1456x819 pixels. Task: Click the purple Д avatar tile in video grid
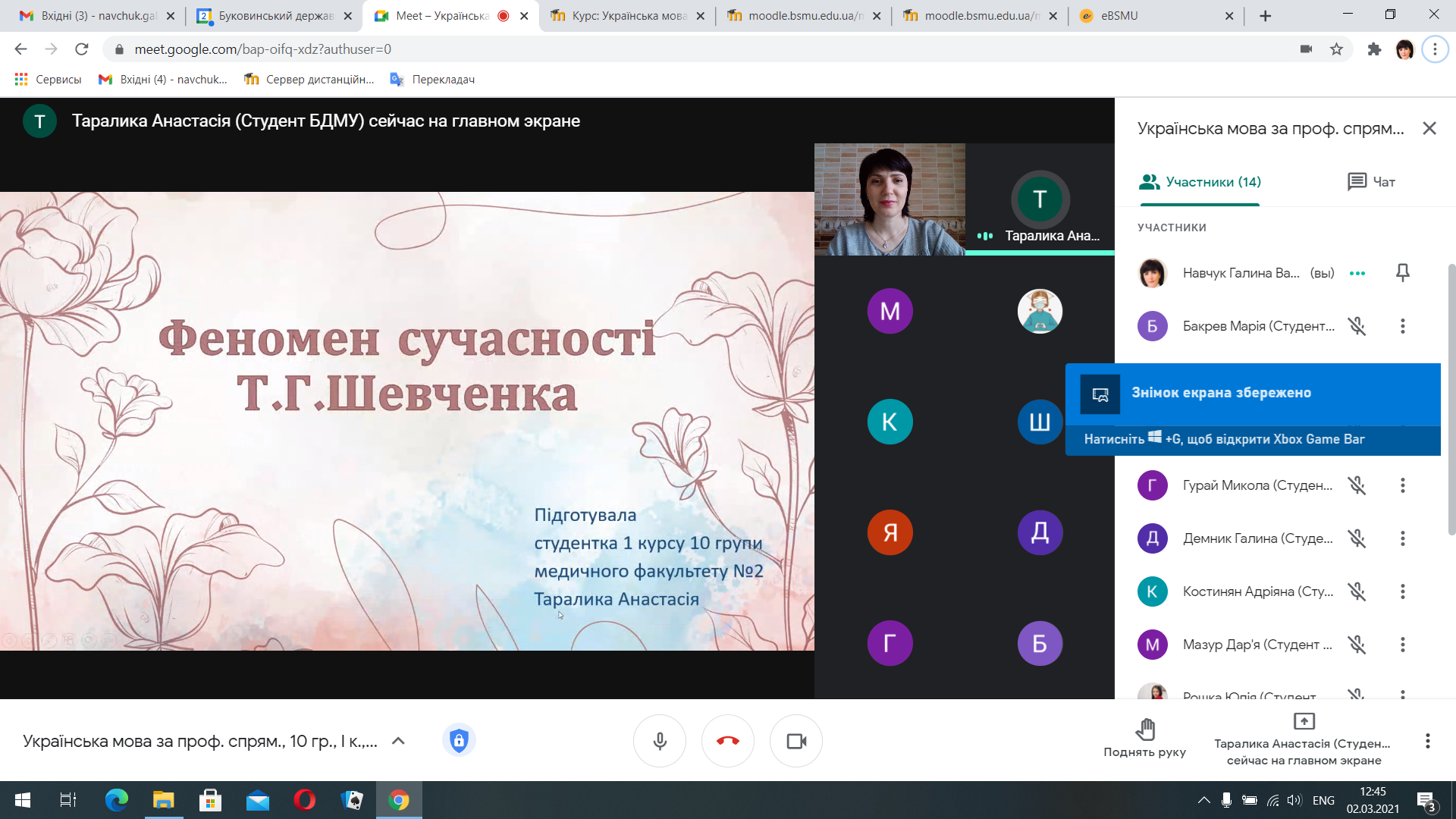[1040, 532]
